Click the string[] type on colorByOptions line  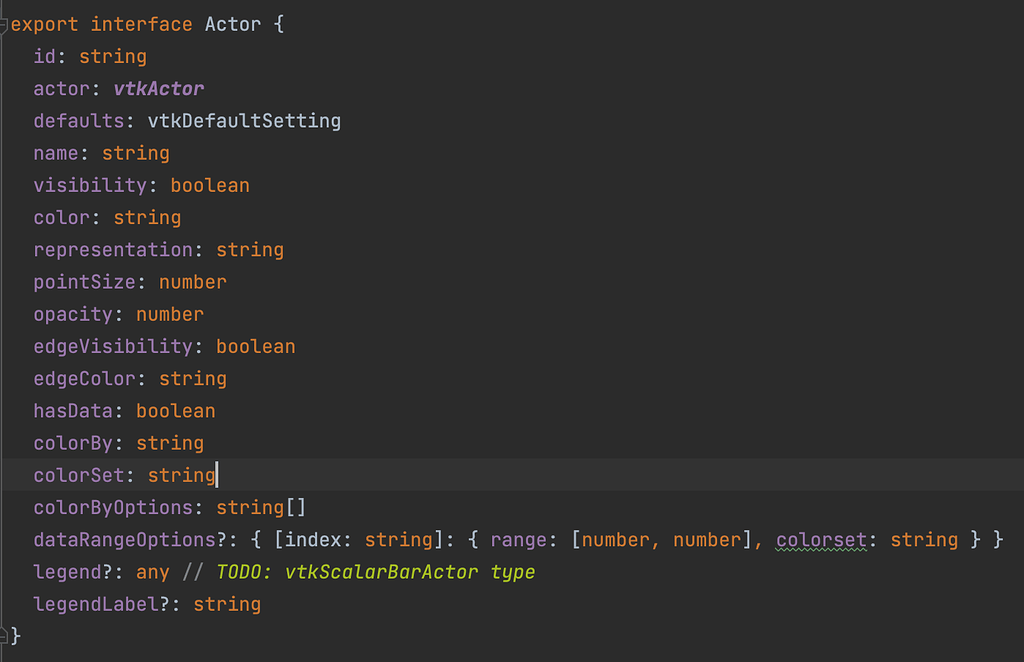(258, 507)
